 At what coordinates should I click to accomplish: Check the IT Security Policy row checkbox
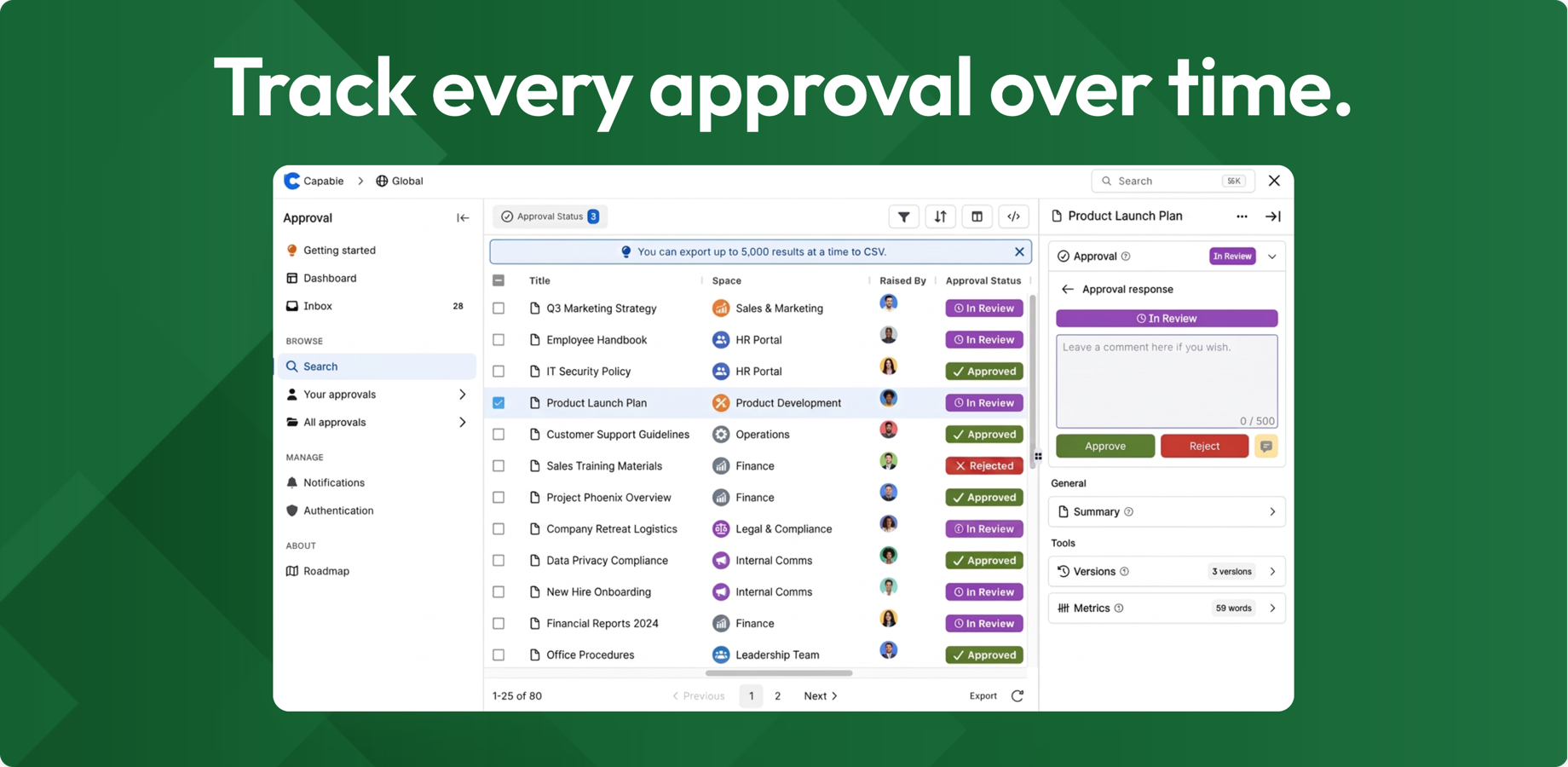pos(499,372)
